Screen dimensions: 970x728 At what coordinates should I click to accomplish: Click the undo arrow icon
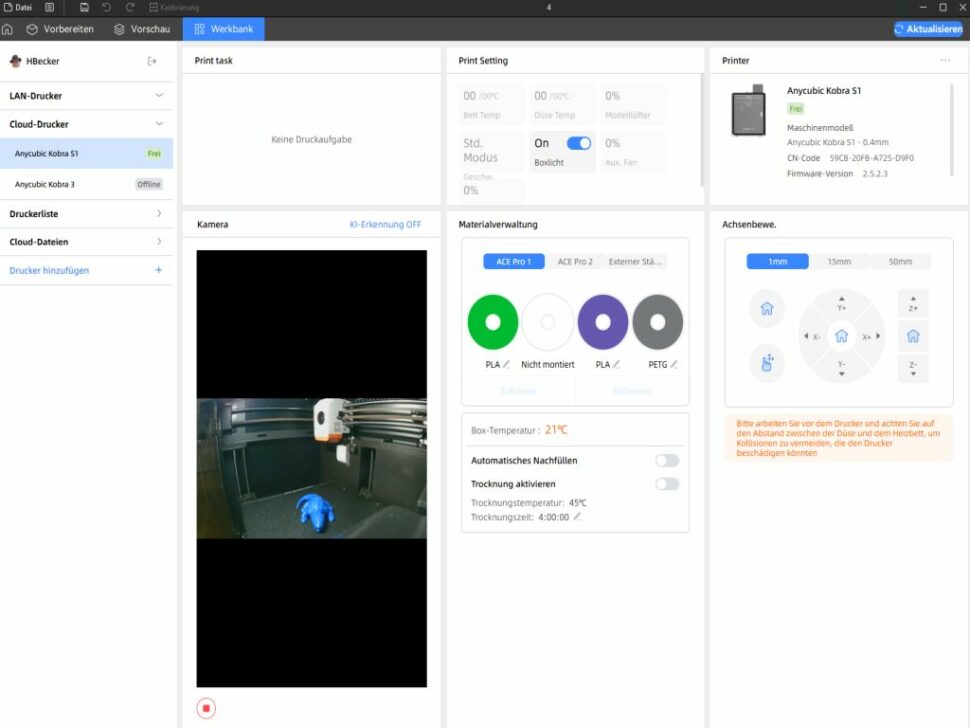(x=106, y=7)
